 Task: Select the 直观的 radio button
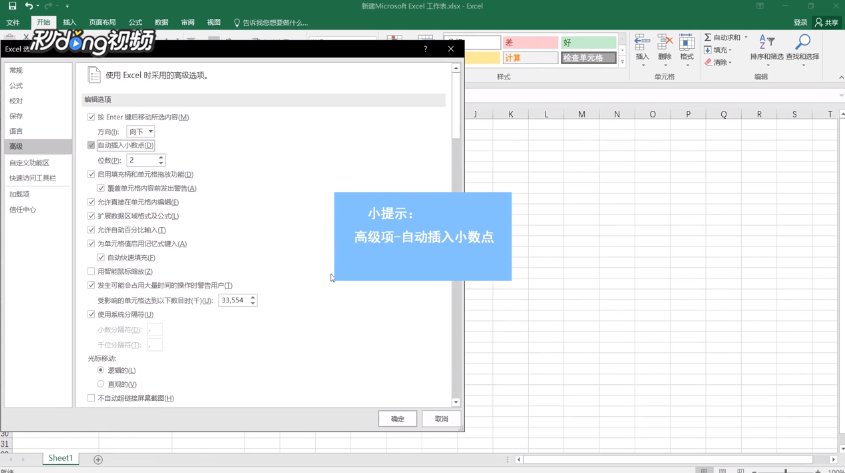[x=101, y=384]
